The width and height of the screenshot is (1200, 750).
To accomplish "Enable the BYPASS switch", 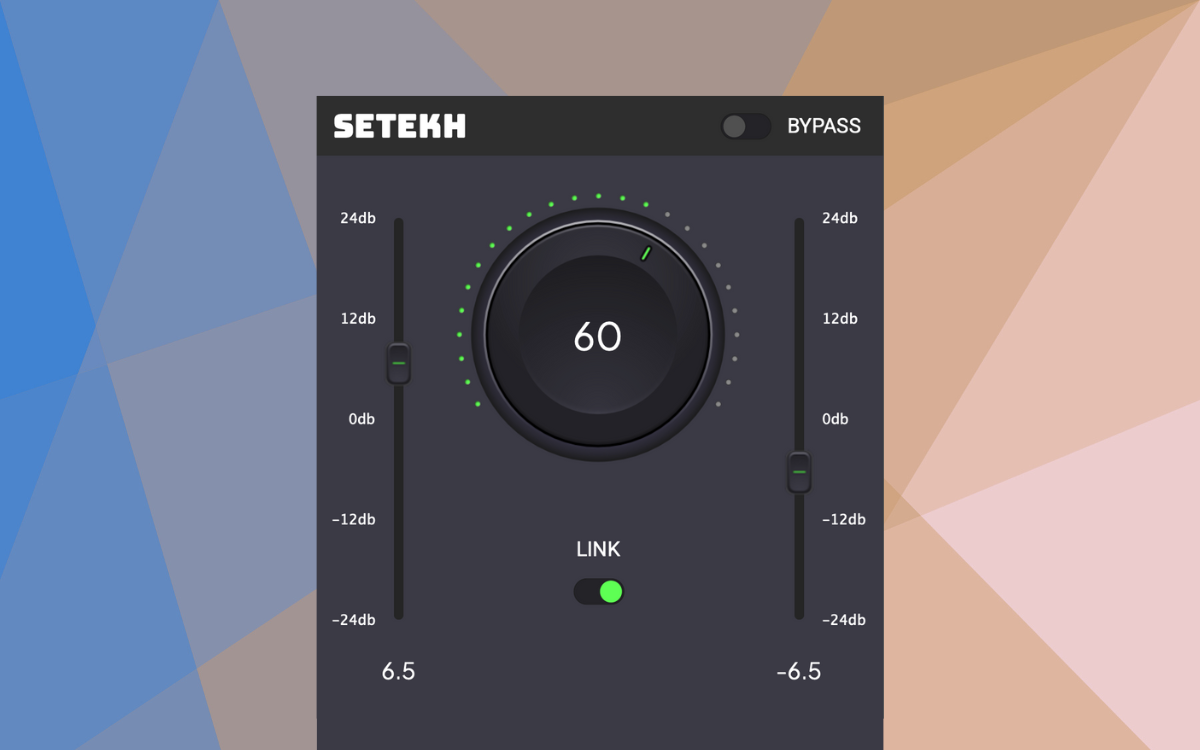I will coord(747,126).
